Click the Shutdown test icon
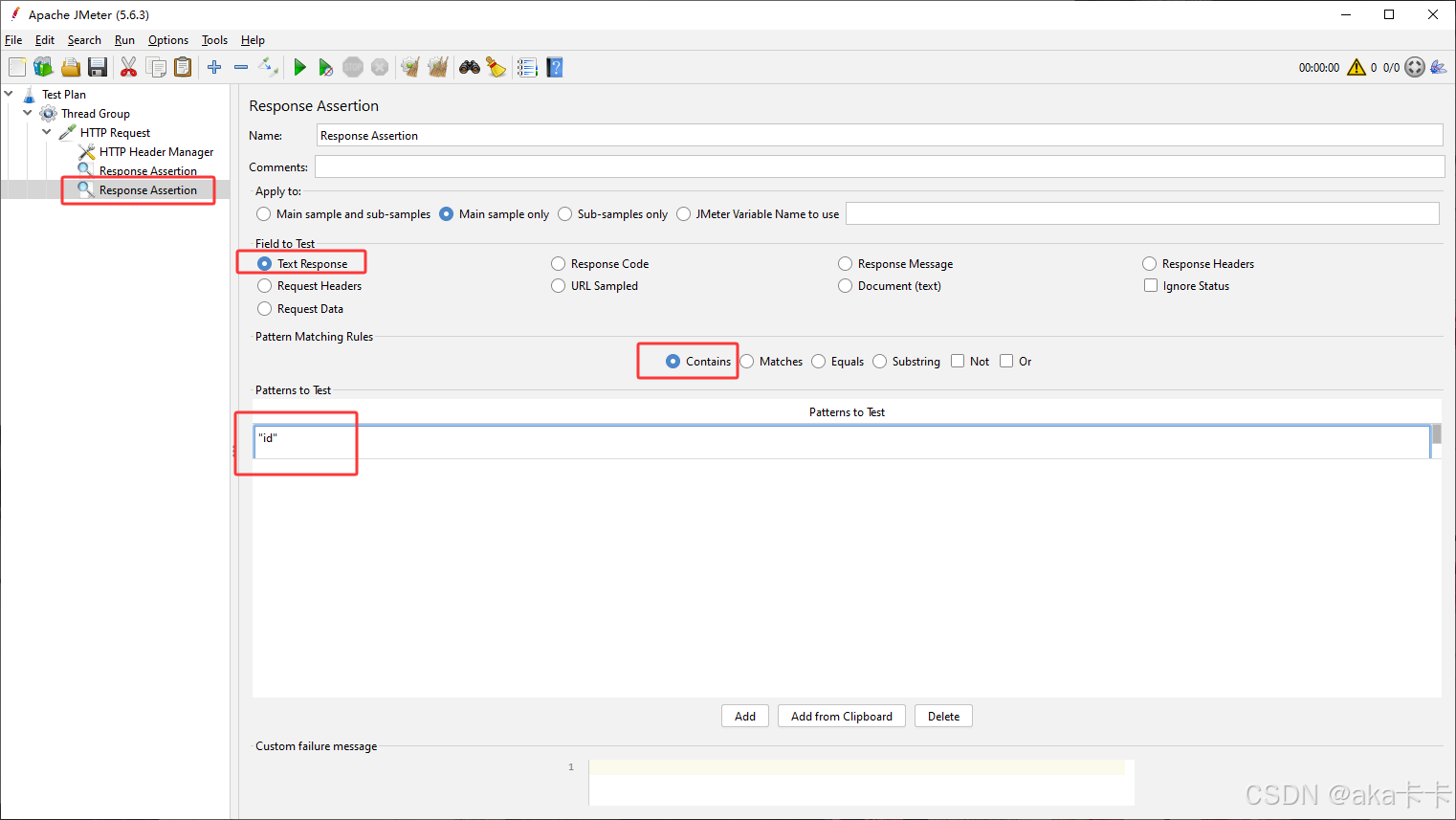The height and width of the screenshot is (820, 1456). [x=380, y=67]
